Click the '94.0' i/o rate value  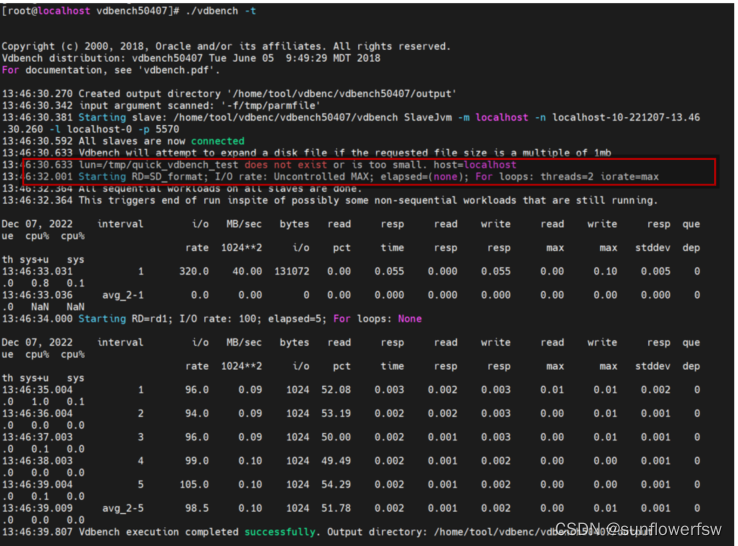(196, 413)
